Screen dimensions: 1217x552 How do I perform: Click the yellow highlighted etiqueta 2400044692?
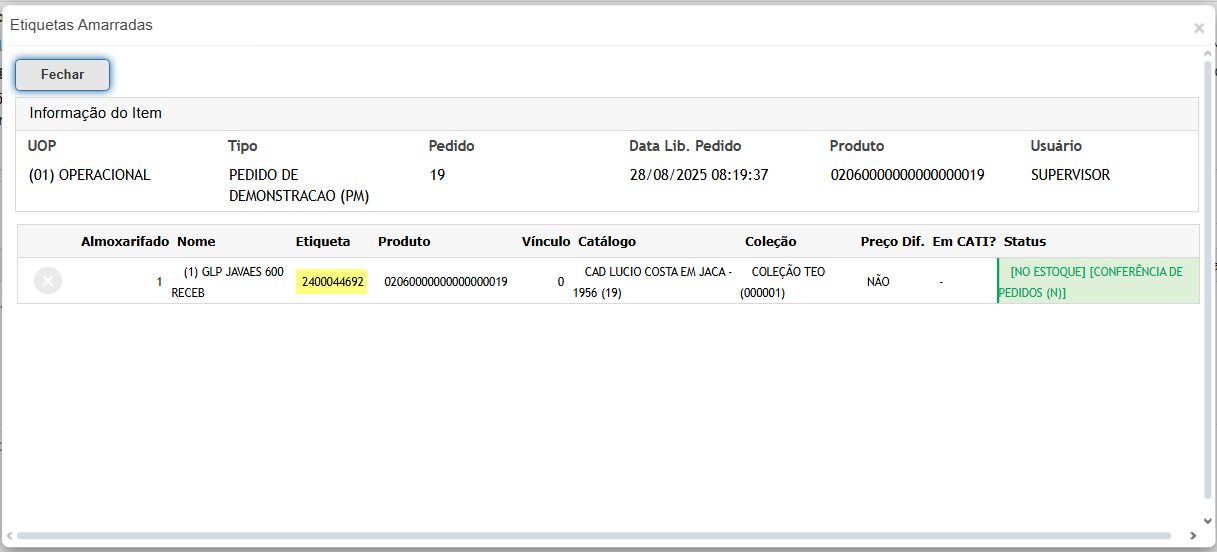(333, 282)
